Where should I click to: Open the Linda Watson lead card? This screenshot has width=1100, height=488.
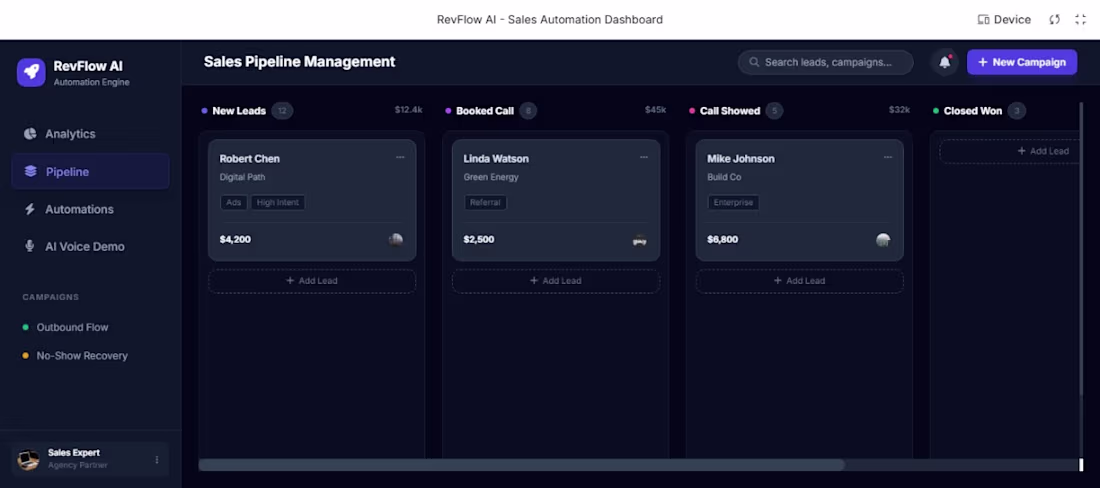[556, 200]
